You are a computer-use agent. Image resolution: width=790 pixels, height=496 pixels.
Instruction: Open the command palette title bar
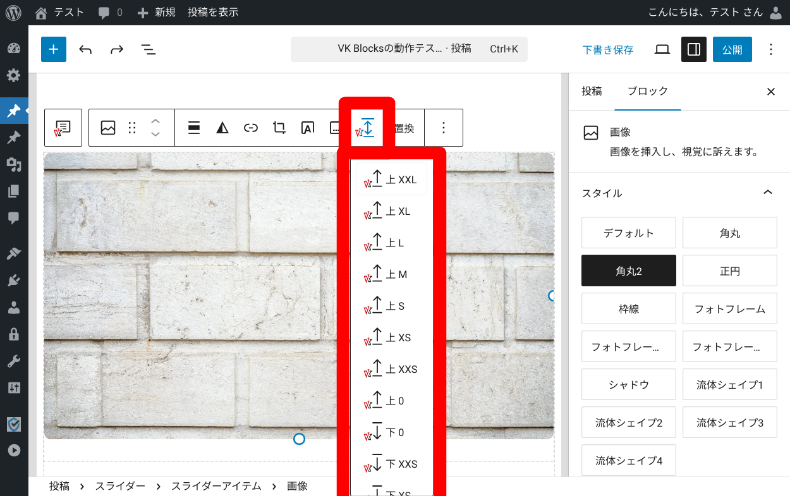tap(409, 49)
